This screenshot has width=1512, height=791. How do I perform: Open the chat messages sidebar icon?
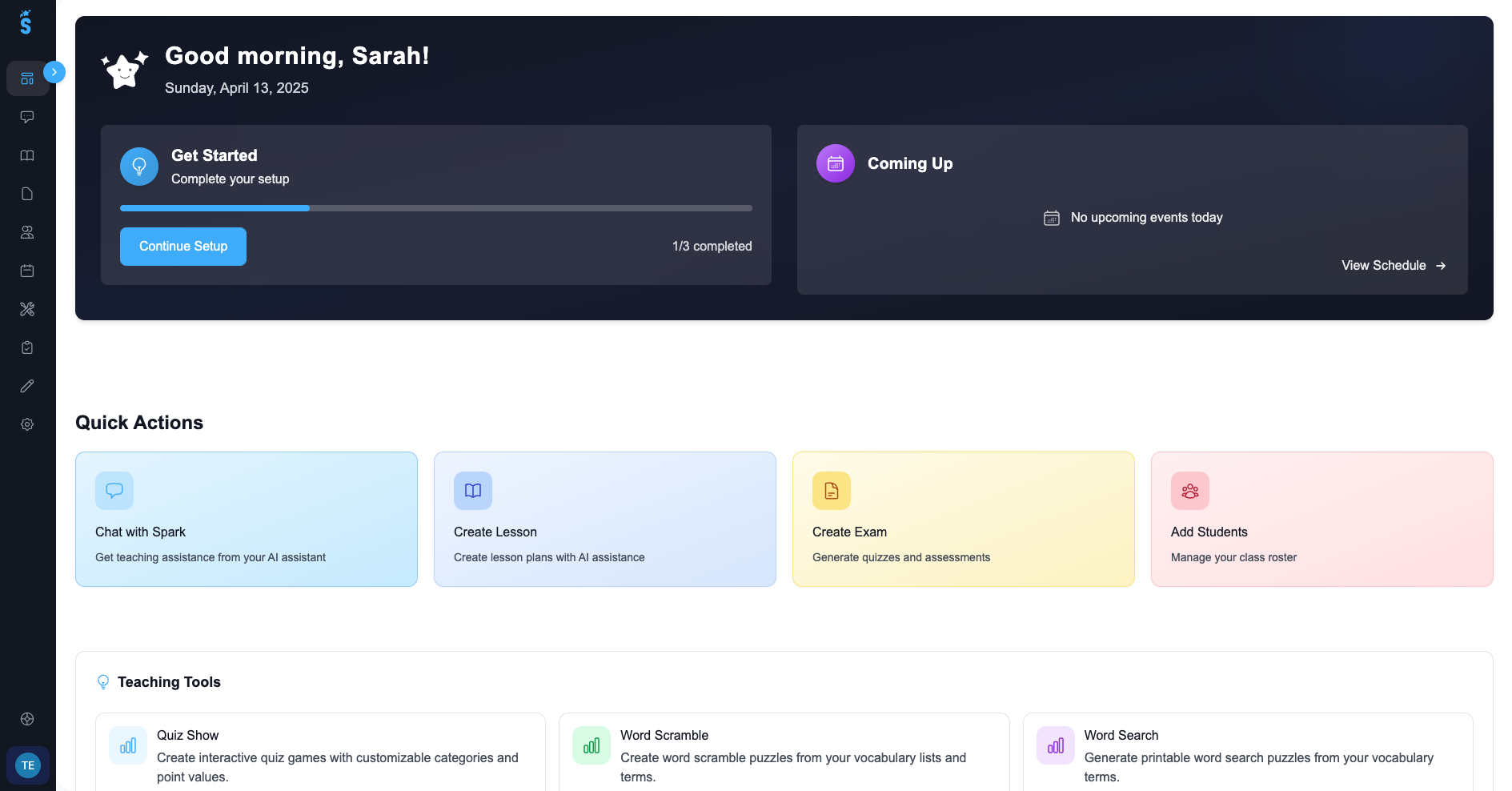pos(27,116)
